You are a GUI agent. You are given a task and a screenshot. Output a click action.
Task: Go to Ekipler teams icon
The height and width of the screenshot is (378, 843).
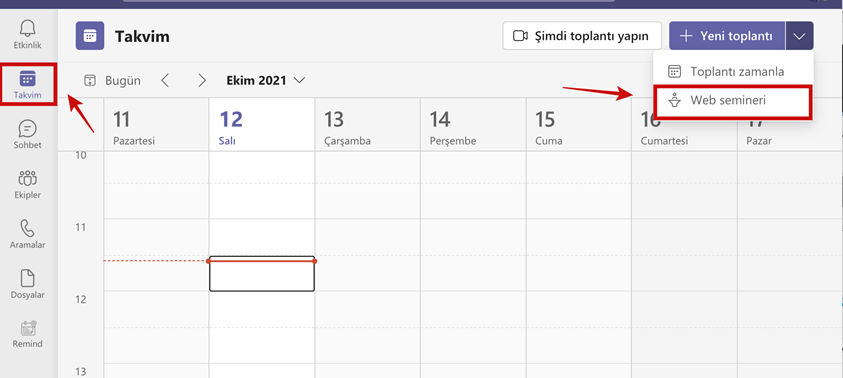(27, 184)
